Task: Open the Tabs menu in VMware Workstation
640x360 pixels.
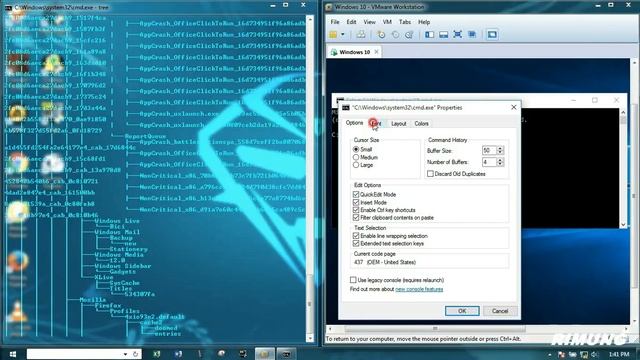Action: tap(405, 22)
